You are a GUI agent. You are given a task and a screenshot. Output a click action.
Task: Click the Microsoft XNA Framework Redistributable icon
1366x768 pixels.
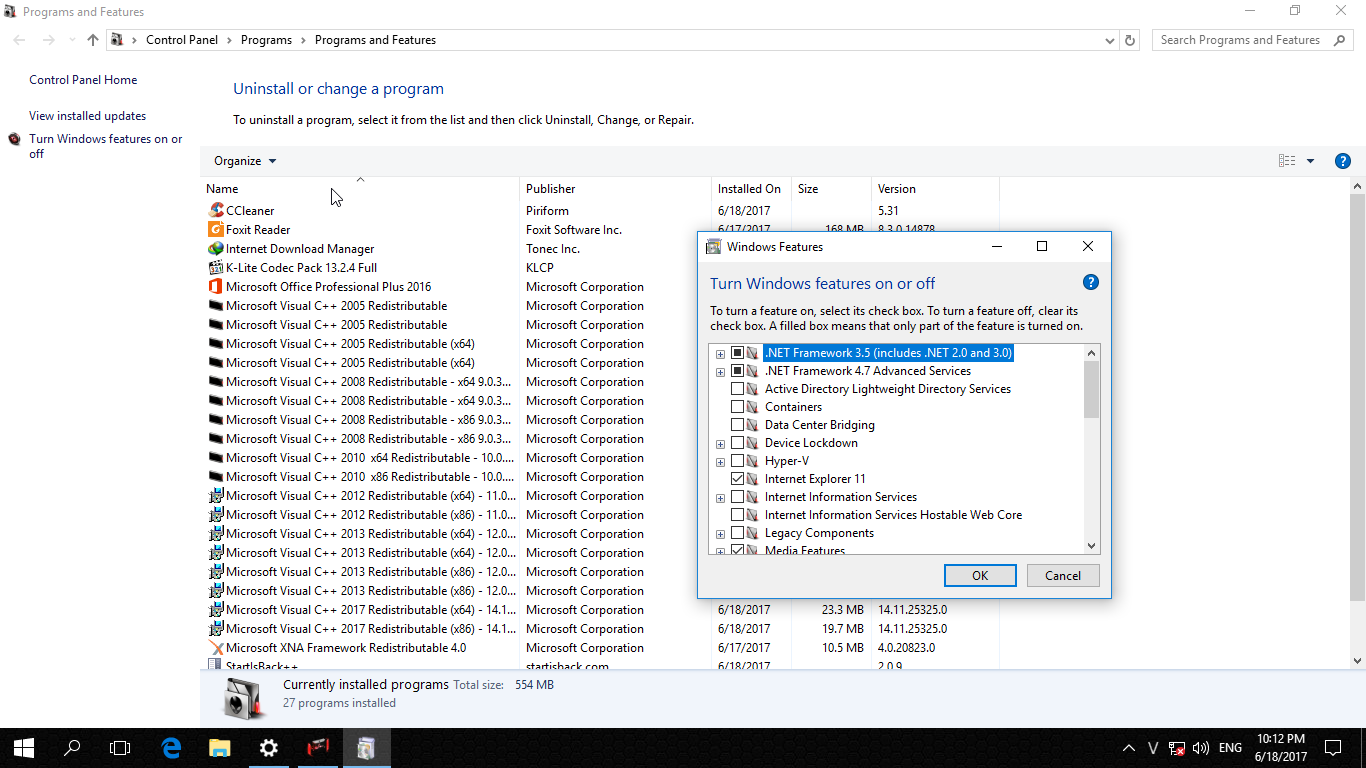pyautogui.click(x=216, y=648)
